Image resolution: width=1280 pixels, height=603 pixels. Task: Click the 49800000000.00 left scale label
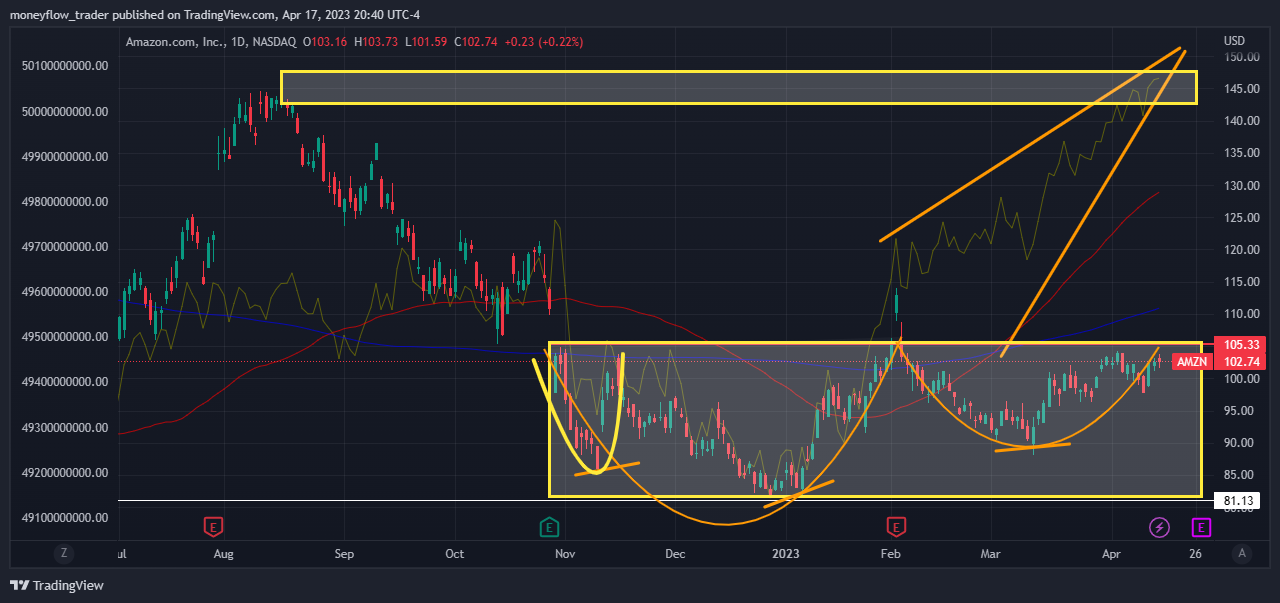click(x=64, y=201)
